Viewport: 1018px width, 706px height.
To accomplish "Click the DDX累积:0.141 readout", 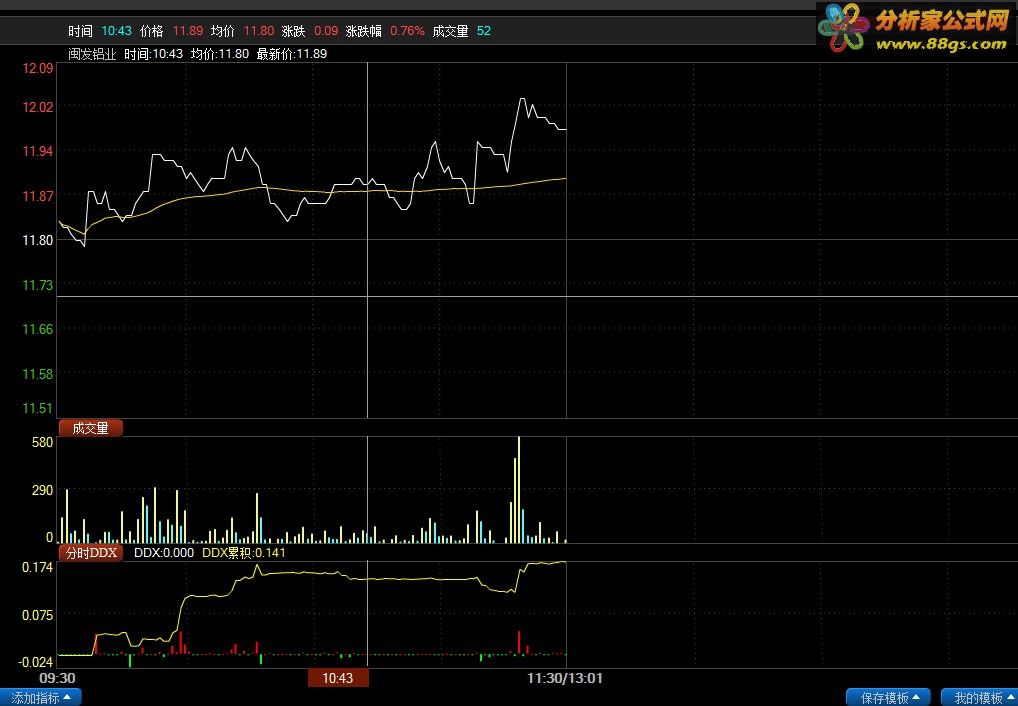I will coord(243,553).
